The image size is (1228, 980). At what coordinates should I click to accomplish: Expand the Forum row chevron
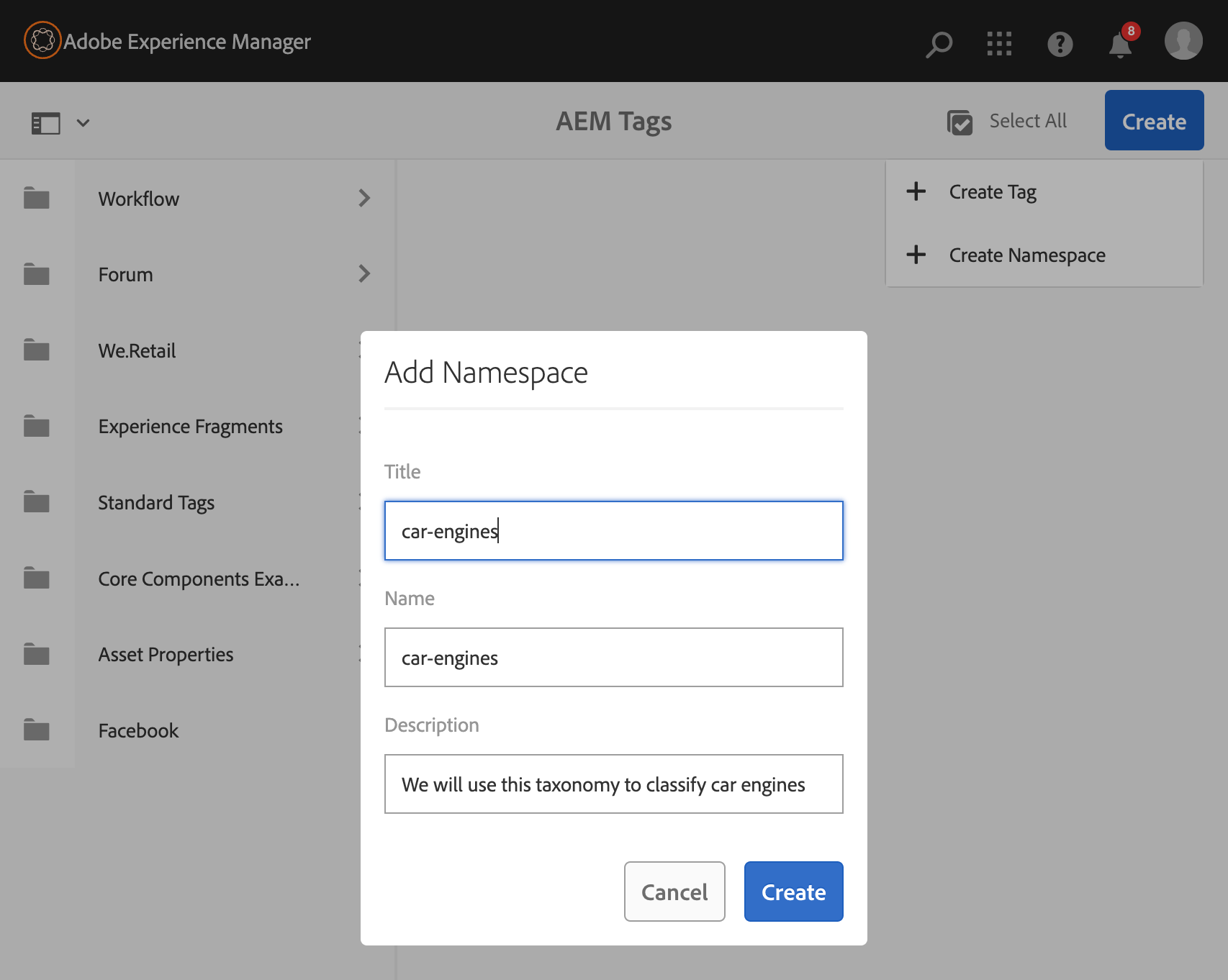tap(364, 273)
